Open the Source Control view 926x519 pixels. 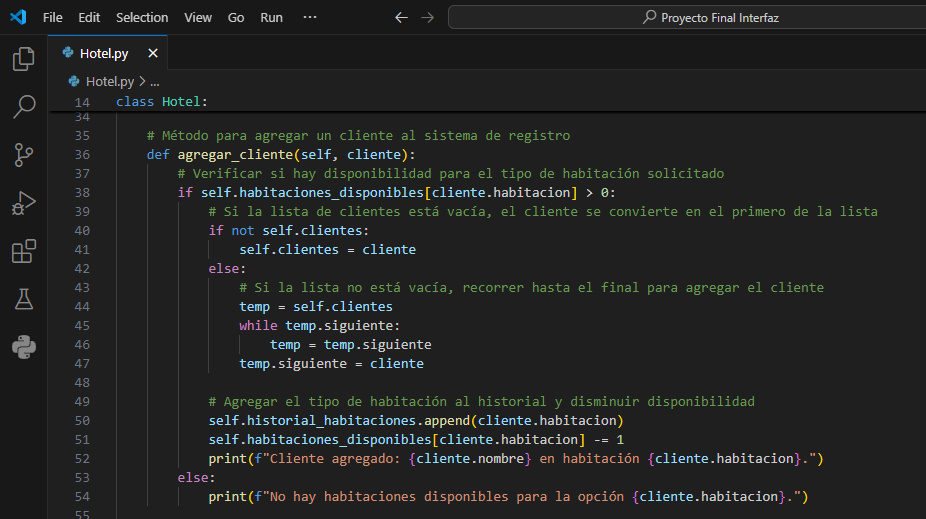click(23, 155)
